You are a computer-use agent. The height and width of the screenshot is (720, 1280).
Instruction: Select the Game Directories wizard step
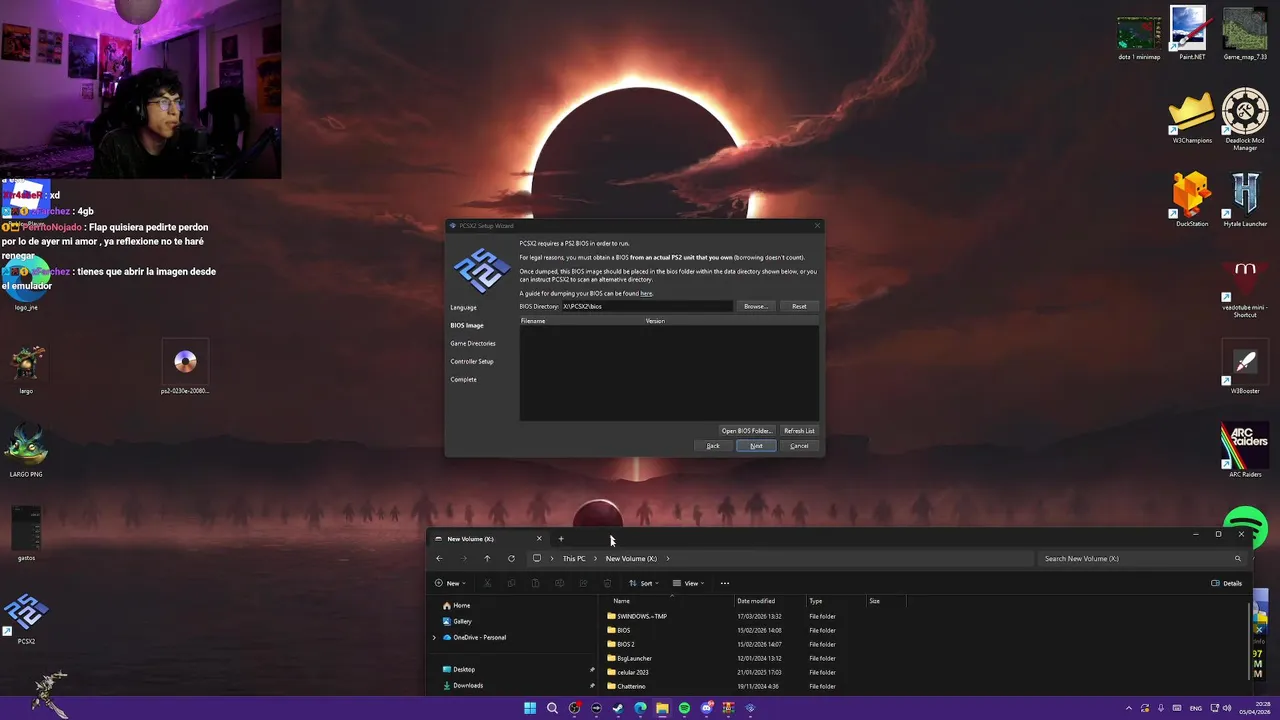pos(472,343)
